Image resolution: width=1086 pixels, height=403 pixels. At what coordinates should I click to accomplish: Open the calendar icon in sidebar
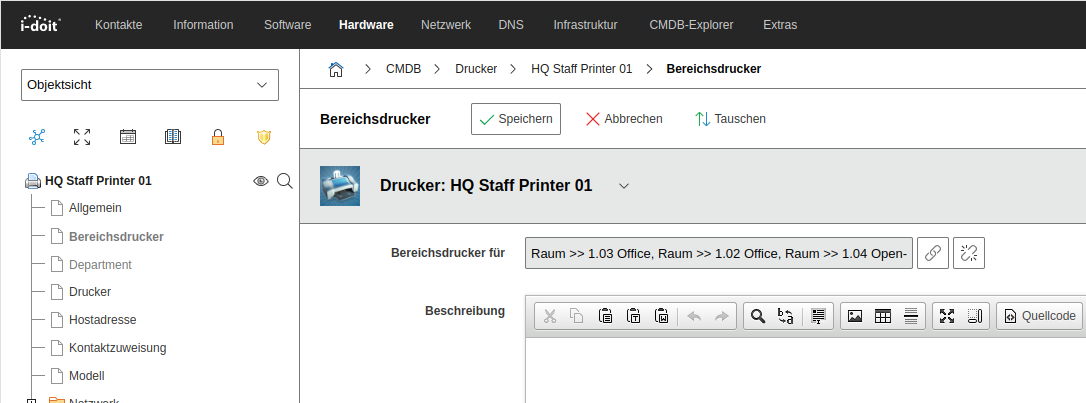[128, 137]
